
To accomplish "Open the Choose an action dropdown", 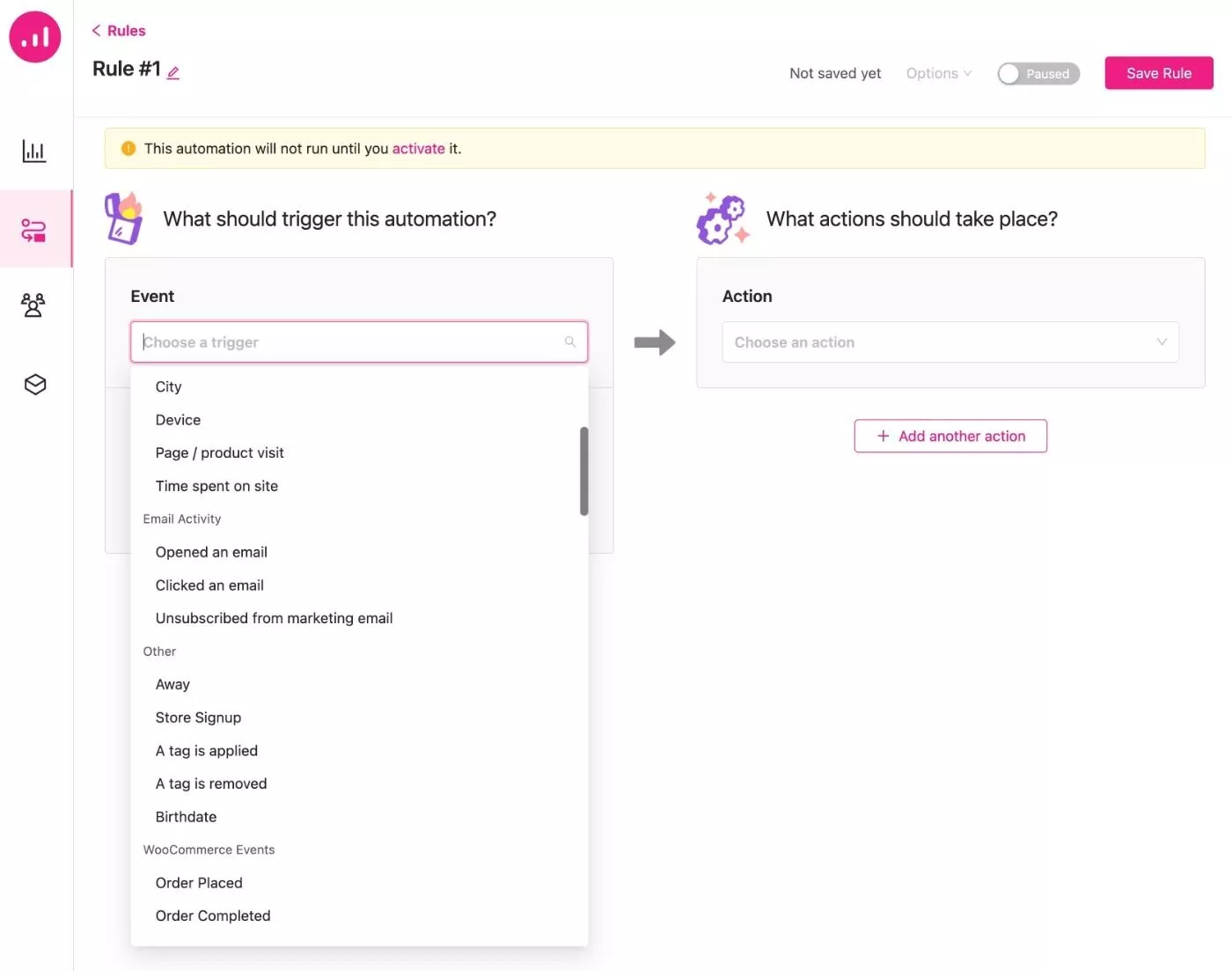I will [950, 342].
